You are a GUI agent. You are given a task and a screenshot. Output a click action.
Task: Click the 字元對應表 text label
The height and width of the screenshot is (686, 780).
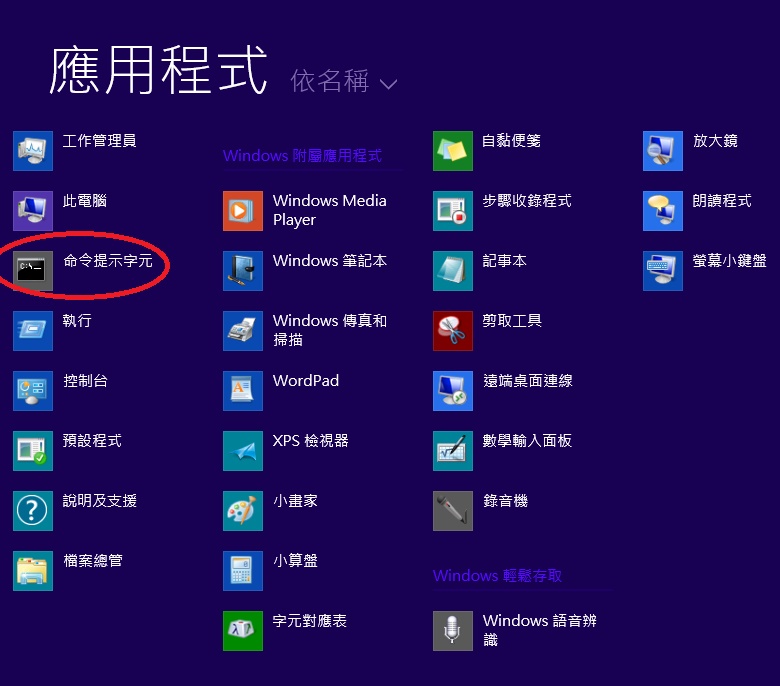(309, 620)
